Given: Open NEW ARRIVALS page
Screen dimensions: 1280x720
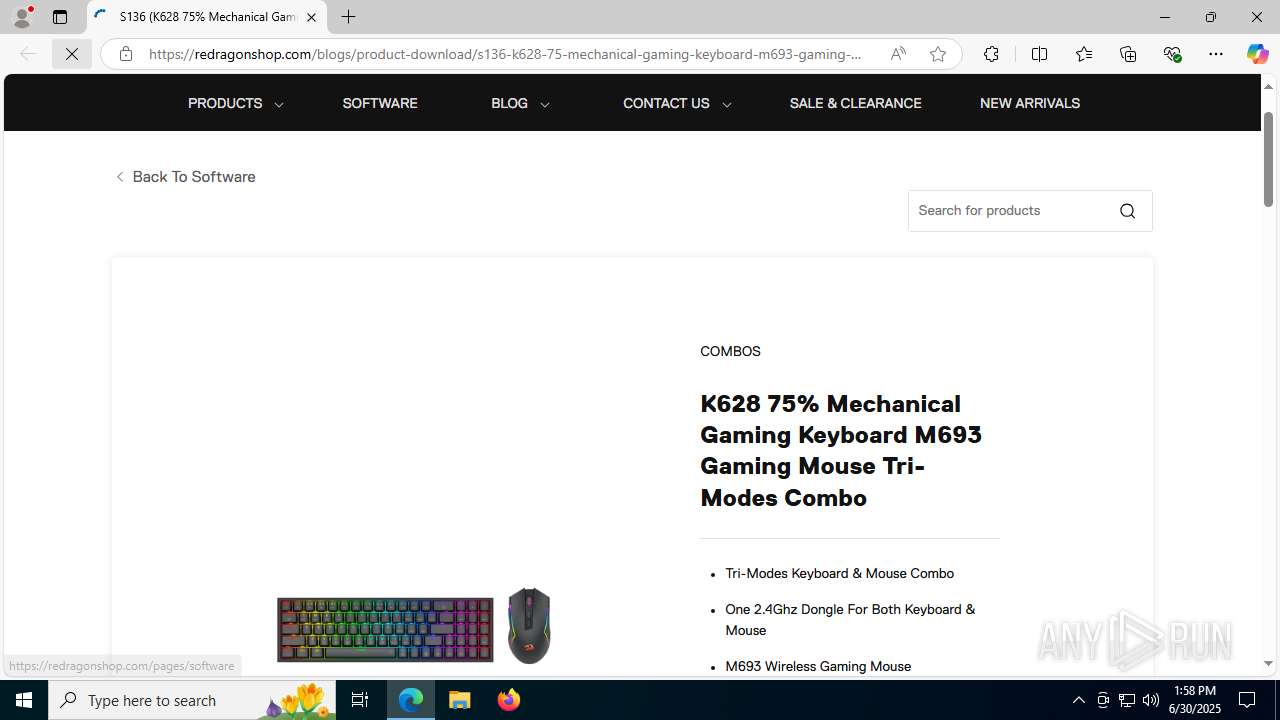Looking at the screenshot, I should click(x=1030, y=103).
